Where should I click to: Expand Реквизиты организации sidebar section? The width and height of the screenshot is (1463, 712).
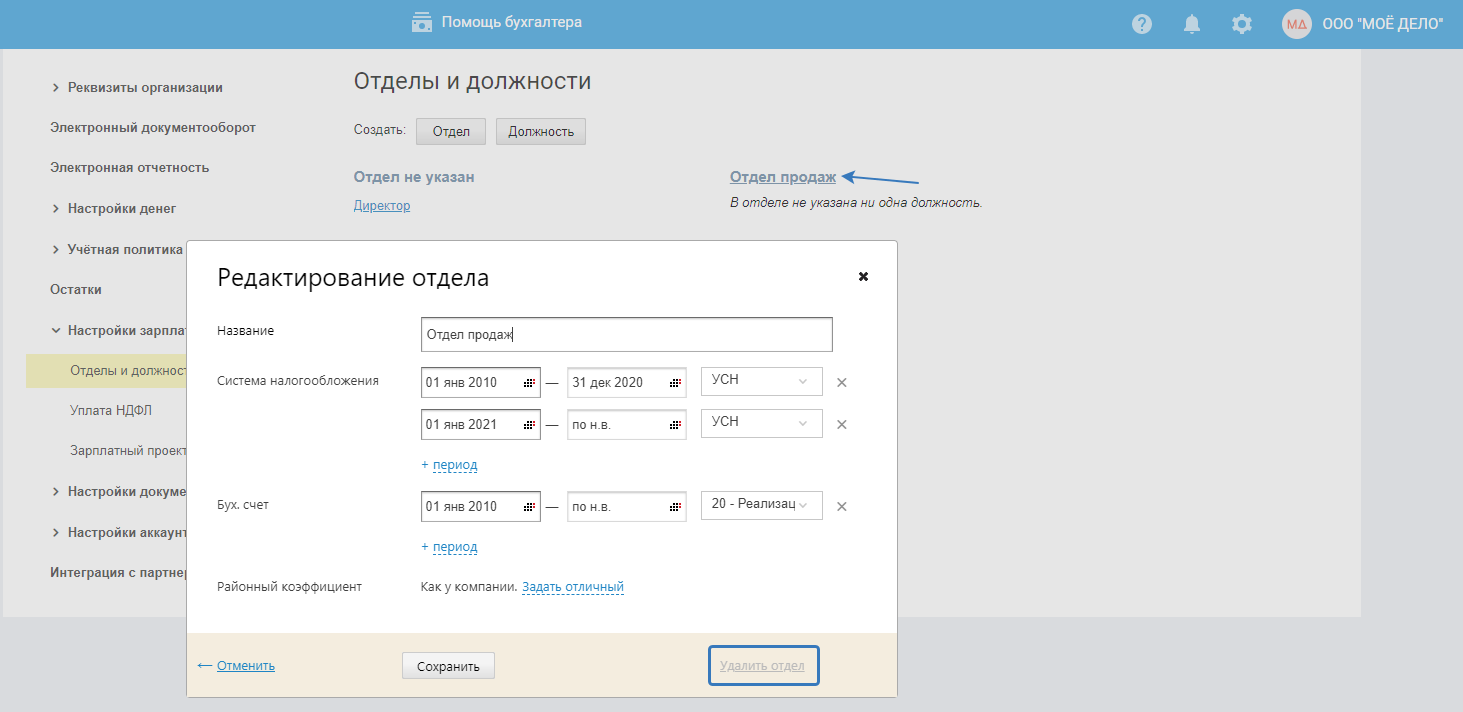coord(144,87)
